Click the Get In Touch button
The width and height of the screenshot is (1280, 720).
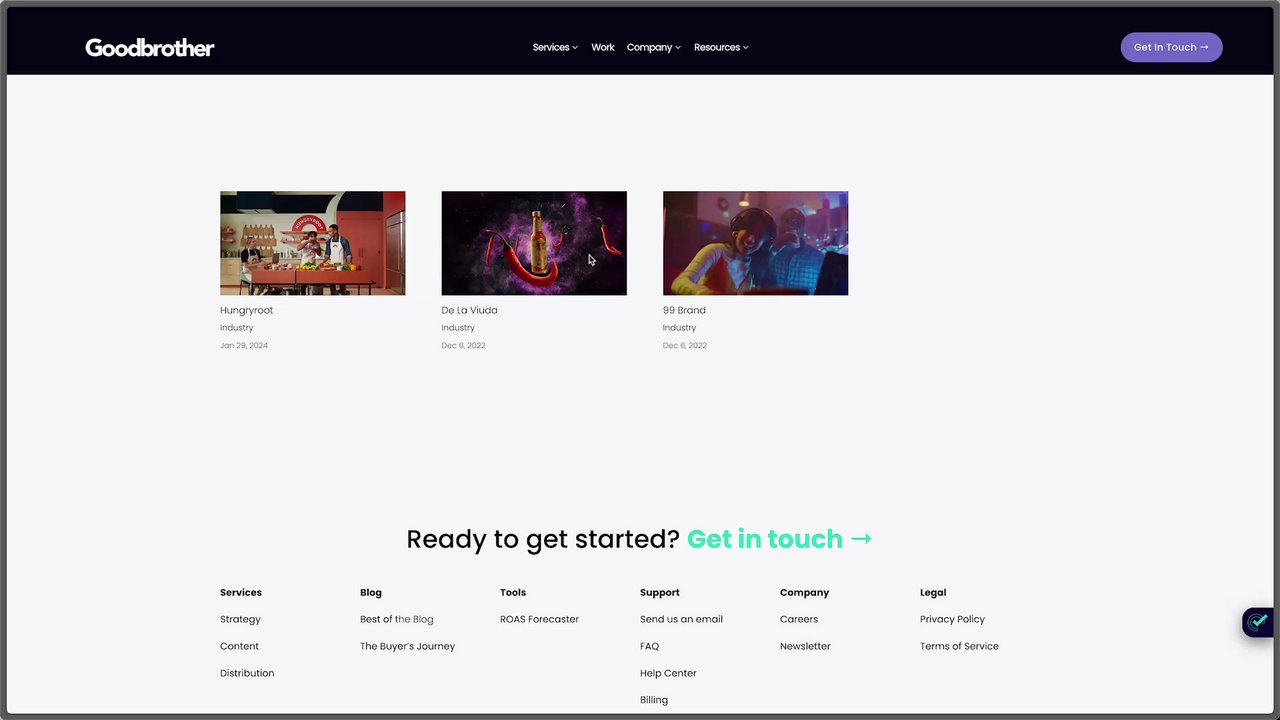pos(1171,47)
